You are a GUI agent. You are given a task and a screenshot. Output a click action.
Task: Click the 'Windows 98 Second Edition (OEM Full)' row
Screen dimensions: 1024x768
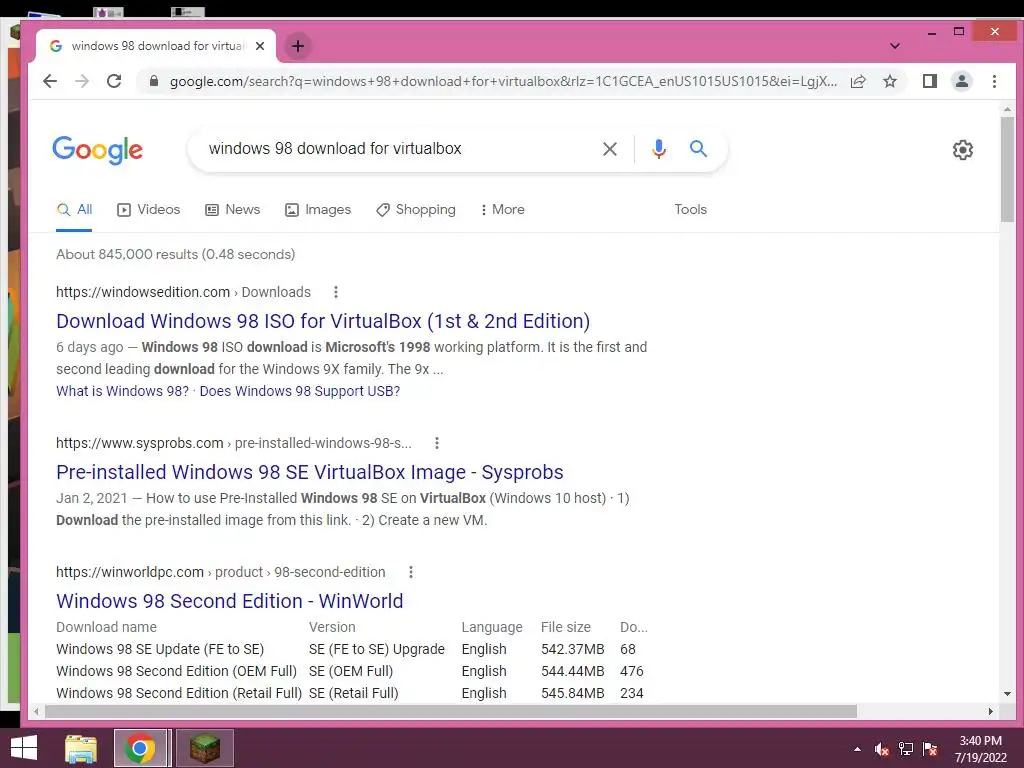point(351,671)
